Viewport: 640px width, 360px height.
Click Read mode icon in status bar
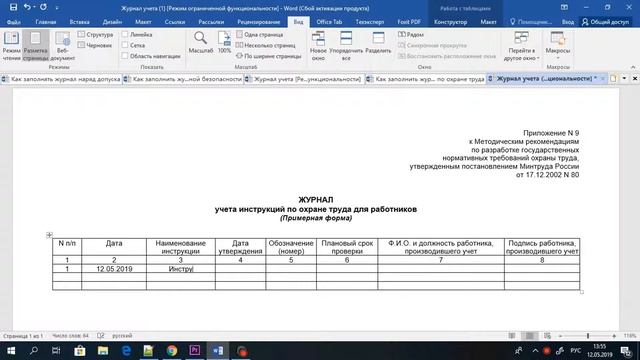point(512,336)
